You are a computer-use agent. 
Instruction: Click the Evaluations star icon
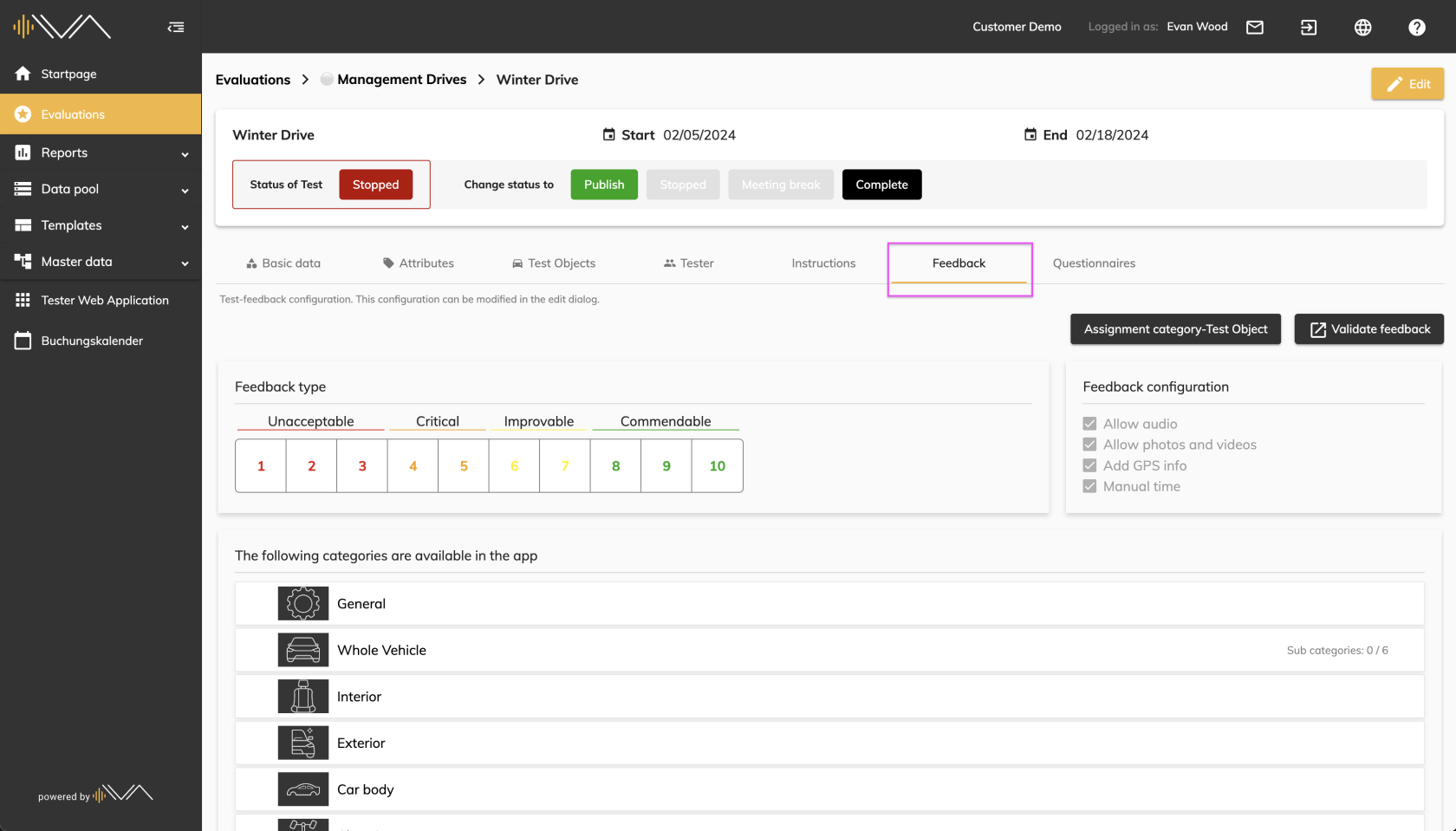23,114
